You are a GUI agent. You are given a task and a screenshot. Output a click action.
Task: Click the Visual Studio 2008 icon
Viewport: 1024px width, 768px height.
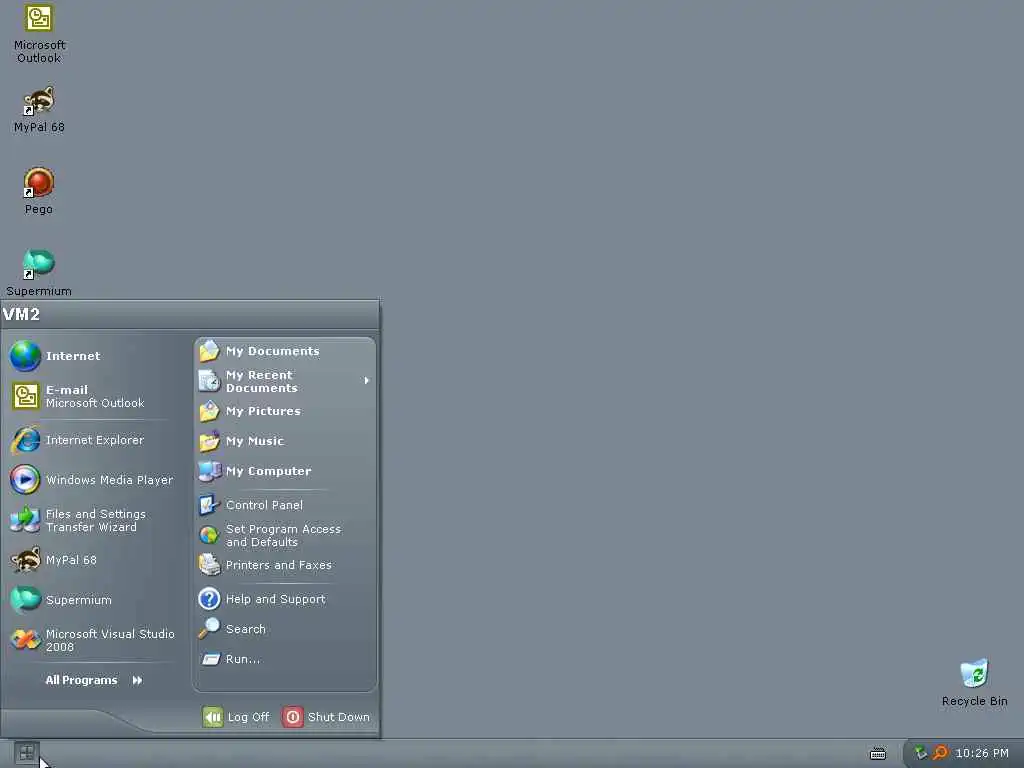coord(25,640)
